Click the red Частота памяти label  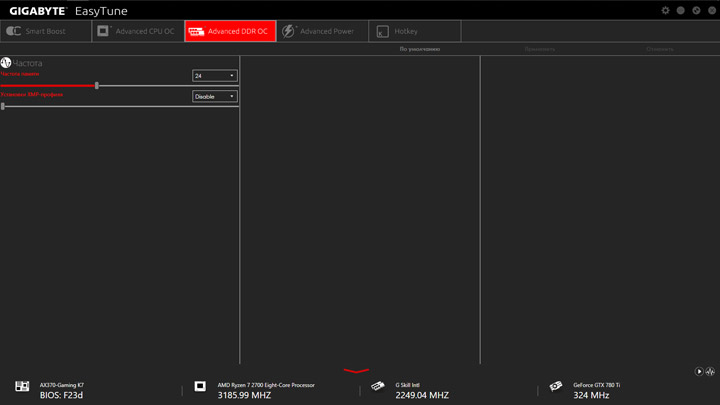point(20,74)
